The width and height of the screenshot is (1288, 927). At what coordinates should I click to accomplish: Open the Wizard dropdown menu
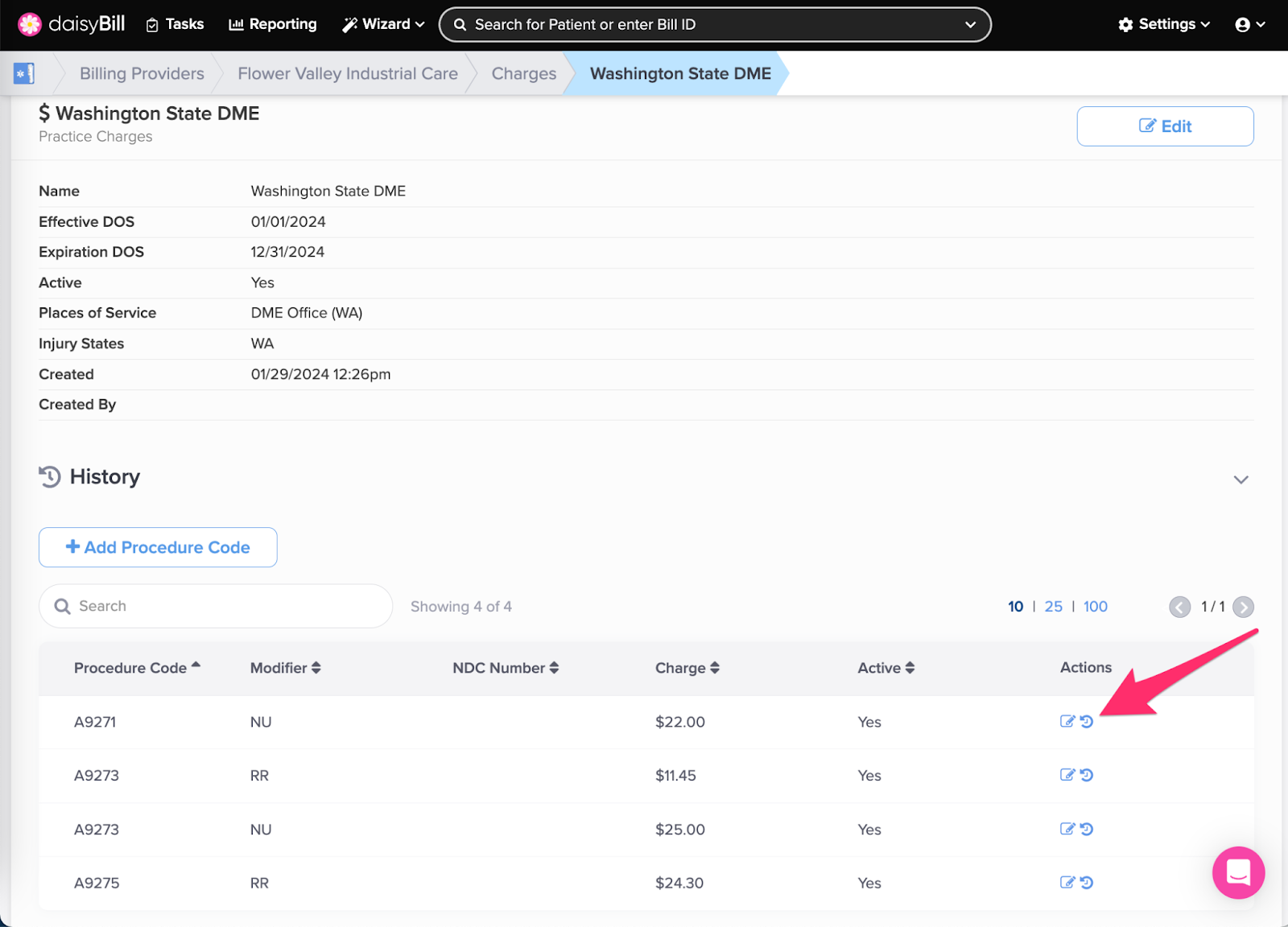(x=383, y=24)
